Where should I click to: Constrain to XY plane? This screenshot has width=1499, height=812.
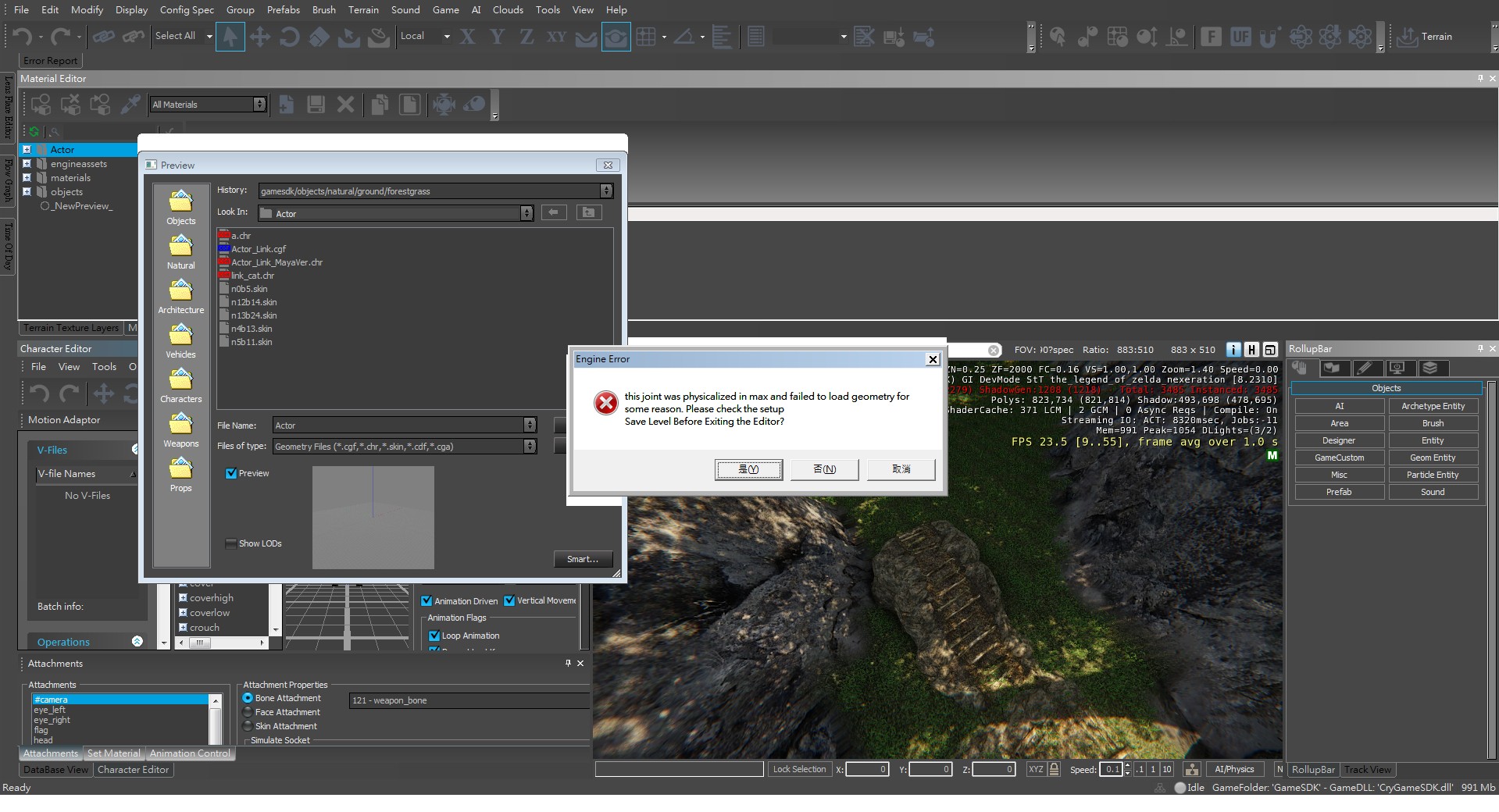(556, 37)
